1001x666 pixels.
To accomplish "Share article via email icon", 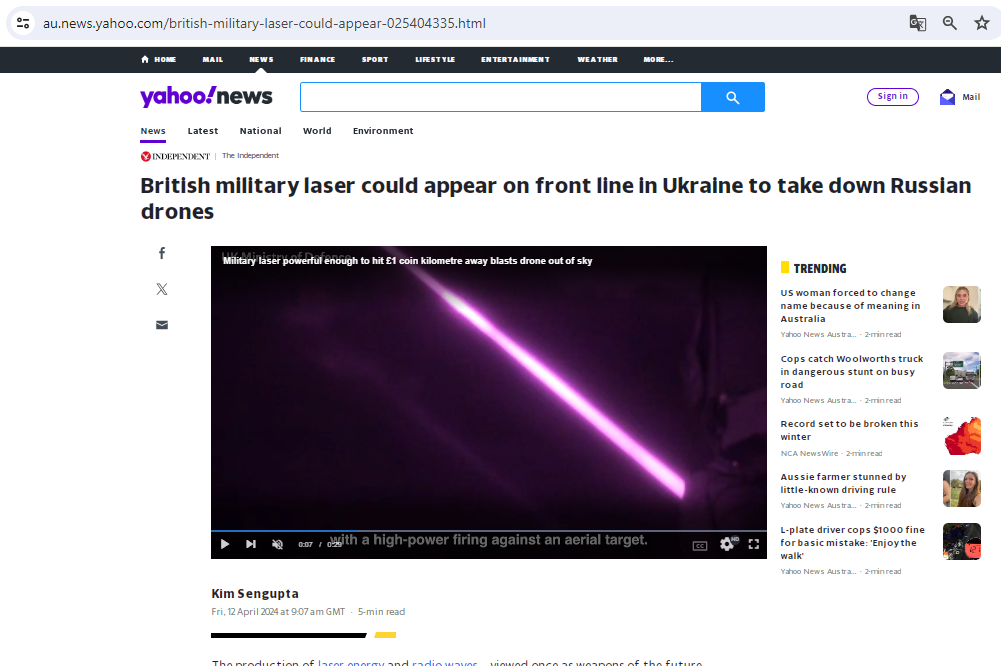I will point(162,325).
